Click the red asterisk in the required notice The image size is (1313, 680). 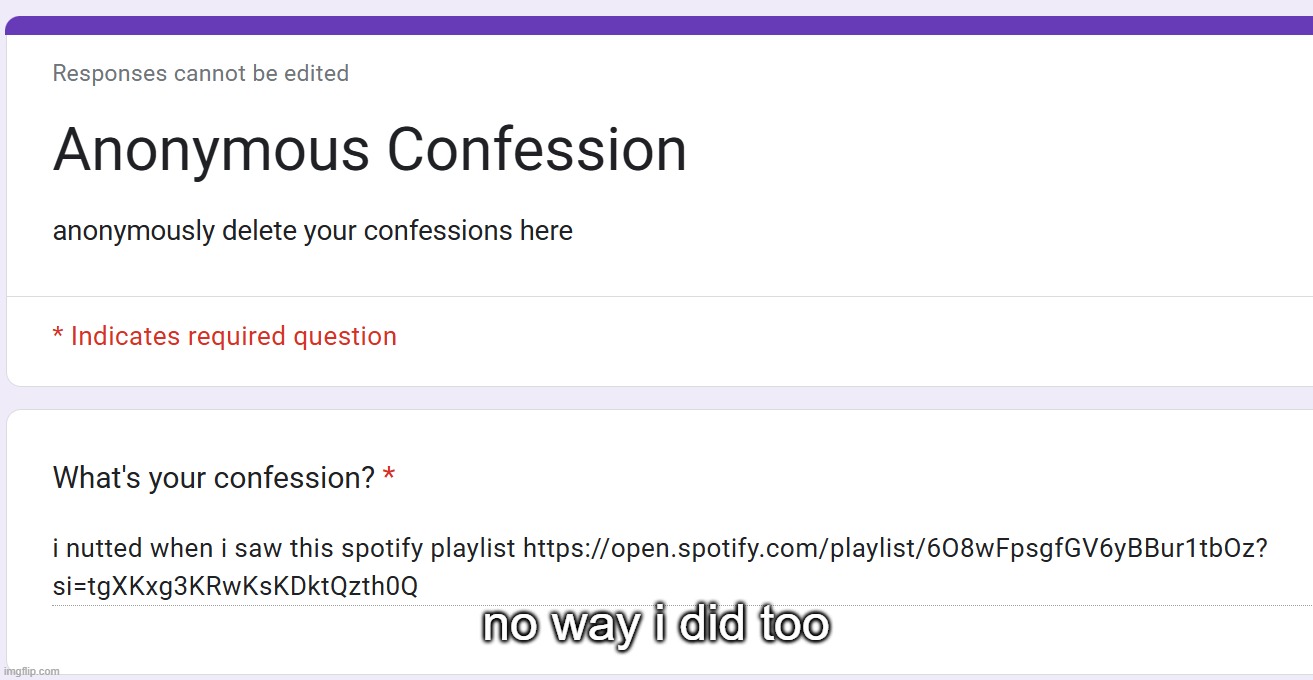point(57,336)
